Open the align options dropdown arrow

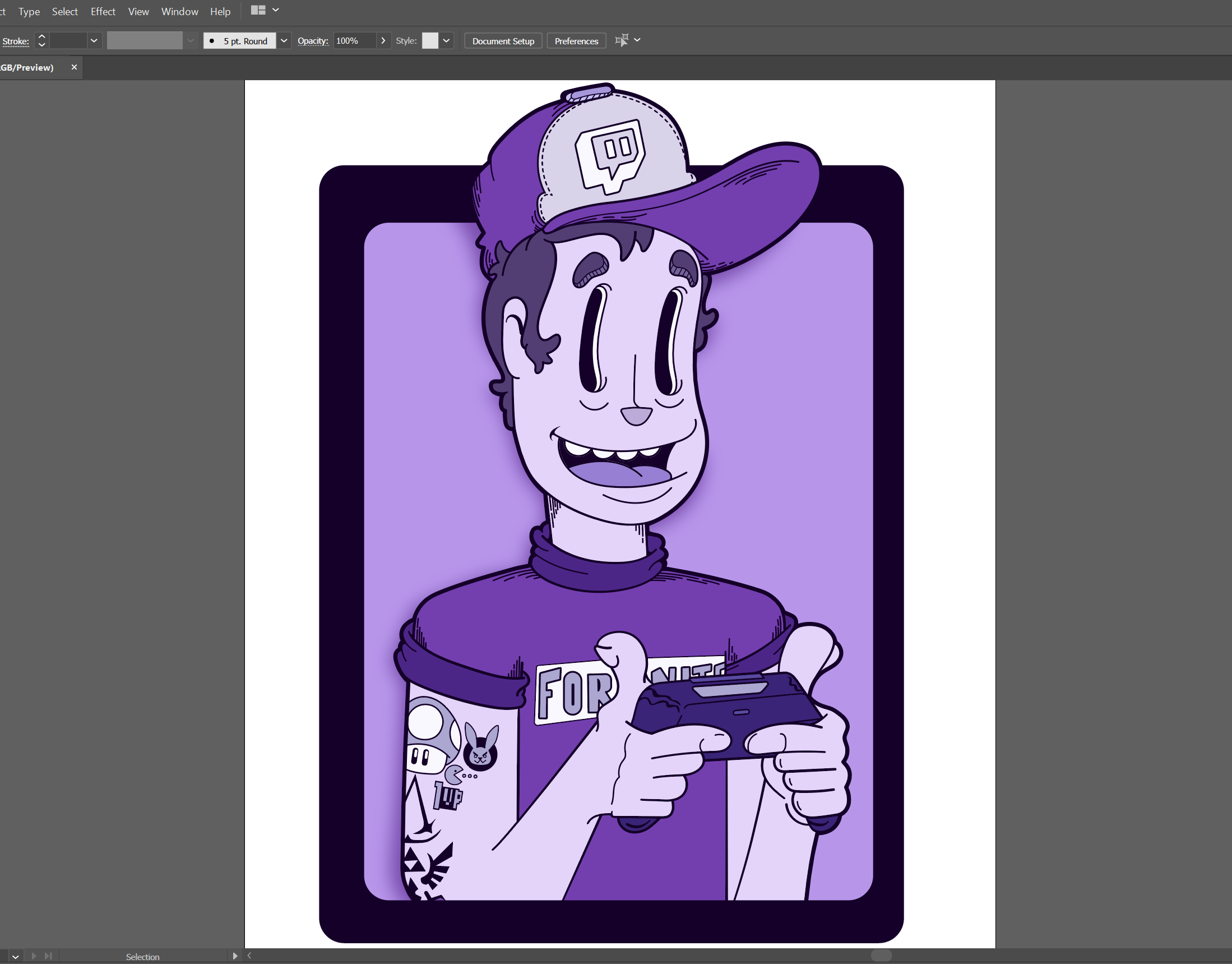coord(637,40)
